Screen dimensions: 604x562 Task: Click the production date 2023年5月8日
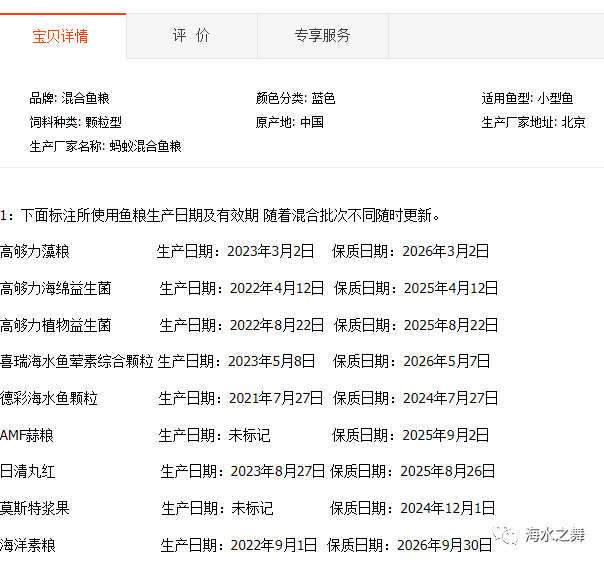(272, 361)
